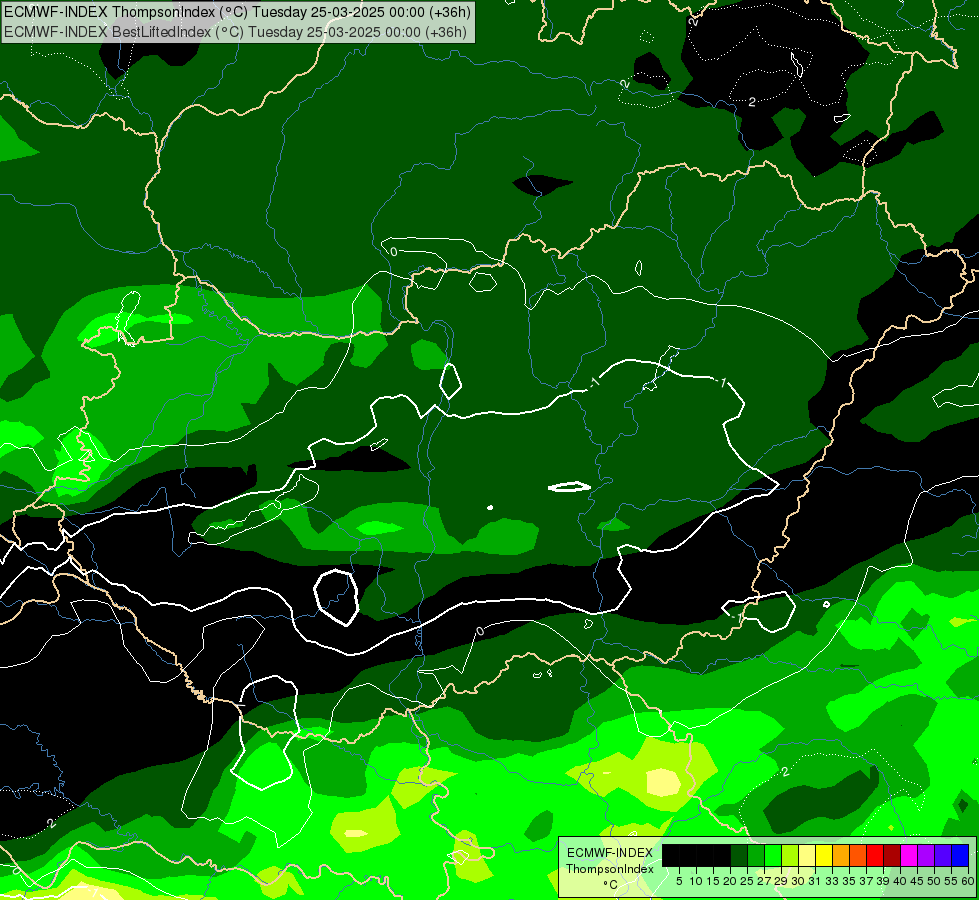Click the purple legend swatch between 45 and 50
The height and width of the screenshot is (900, 979).
(926, 855)
